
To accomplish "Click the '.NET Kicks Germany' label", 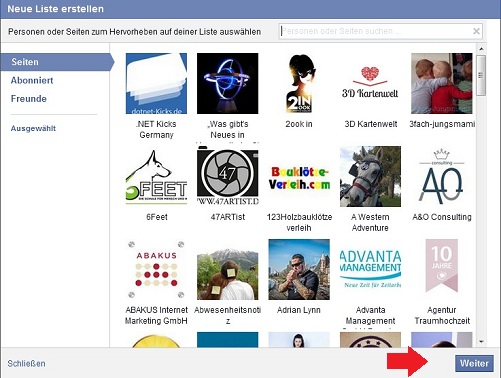I will pyautogui.click(x=156, y=129).
